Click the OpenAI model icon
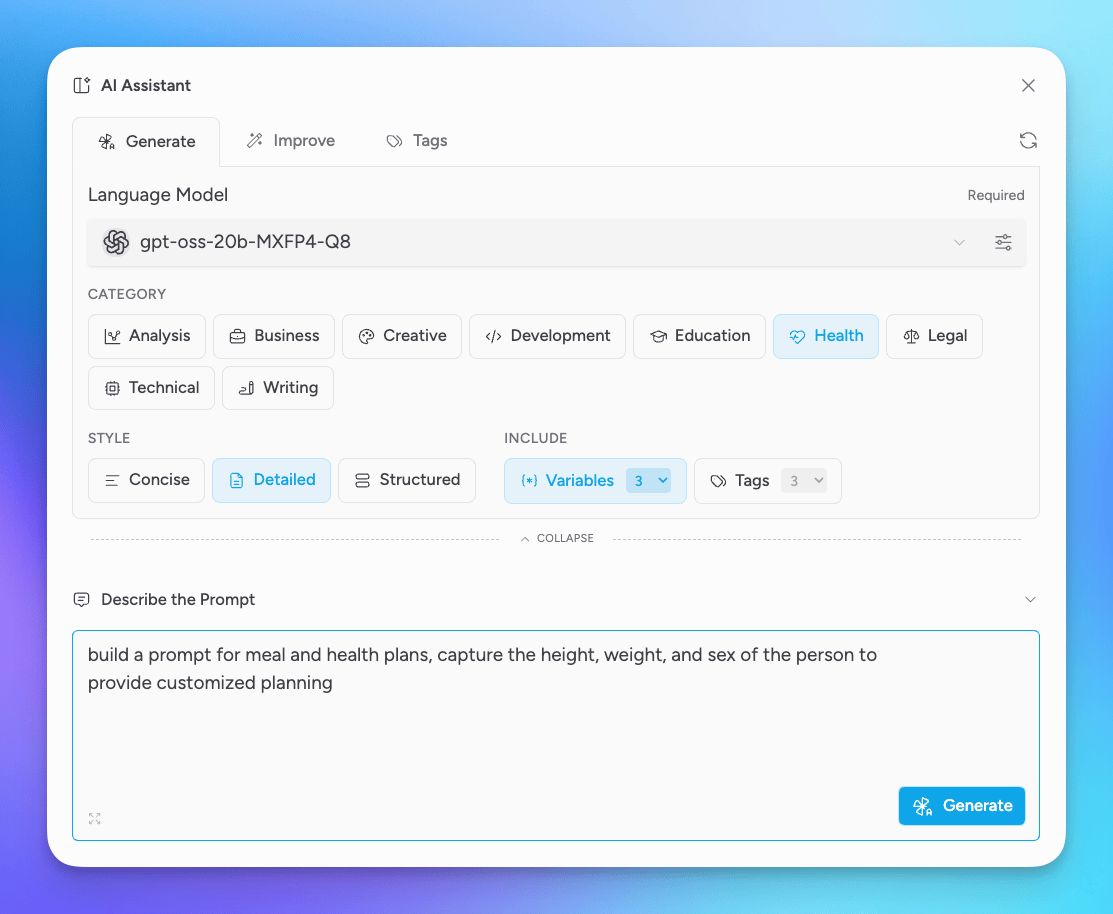This screenshot has height=914, width=1113. (x=116, y=242)
